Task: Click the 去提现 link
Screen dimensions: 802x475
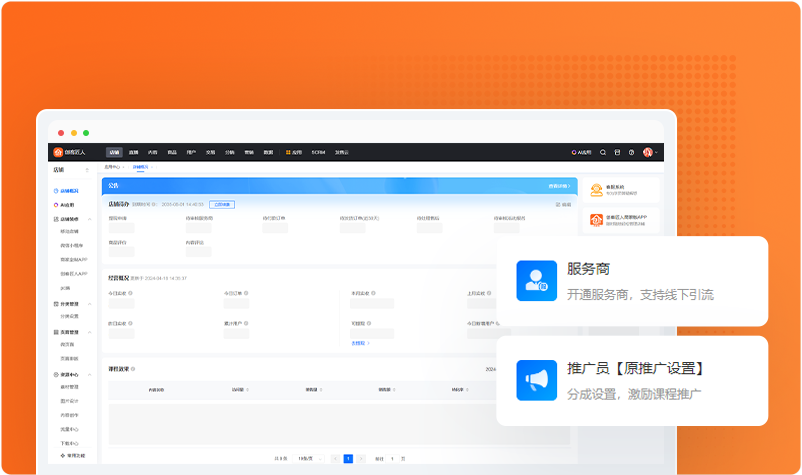Action: point(360,343)
